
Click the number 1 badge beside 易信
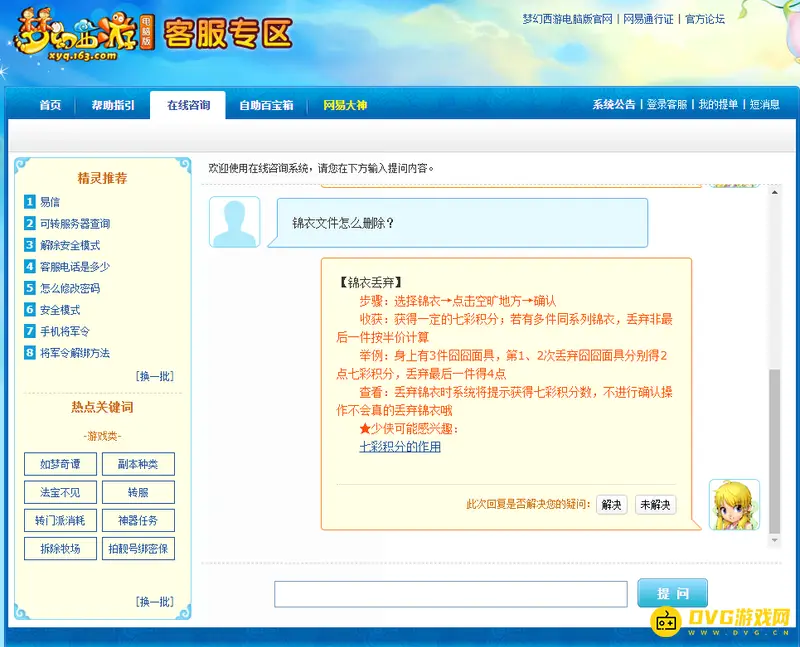pos(30,202)
